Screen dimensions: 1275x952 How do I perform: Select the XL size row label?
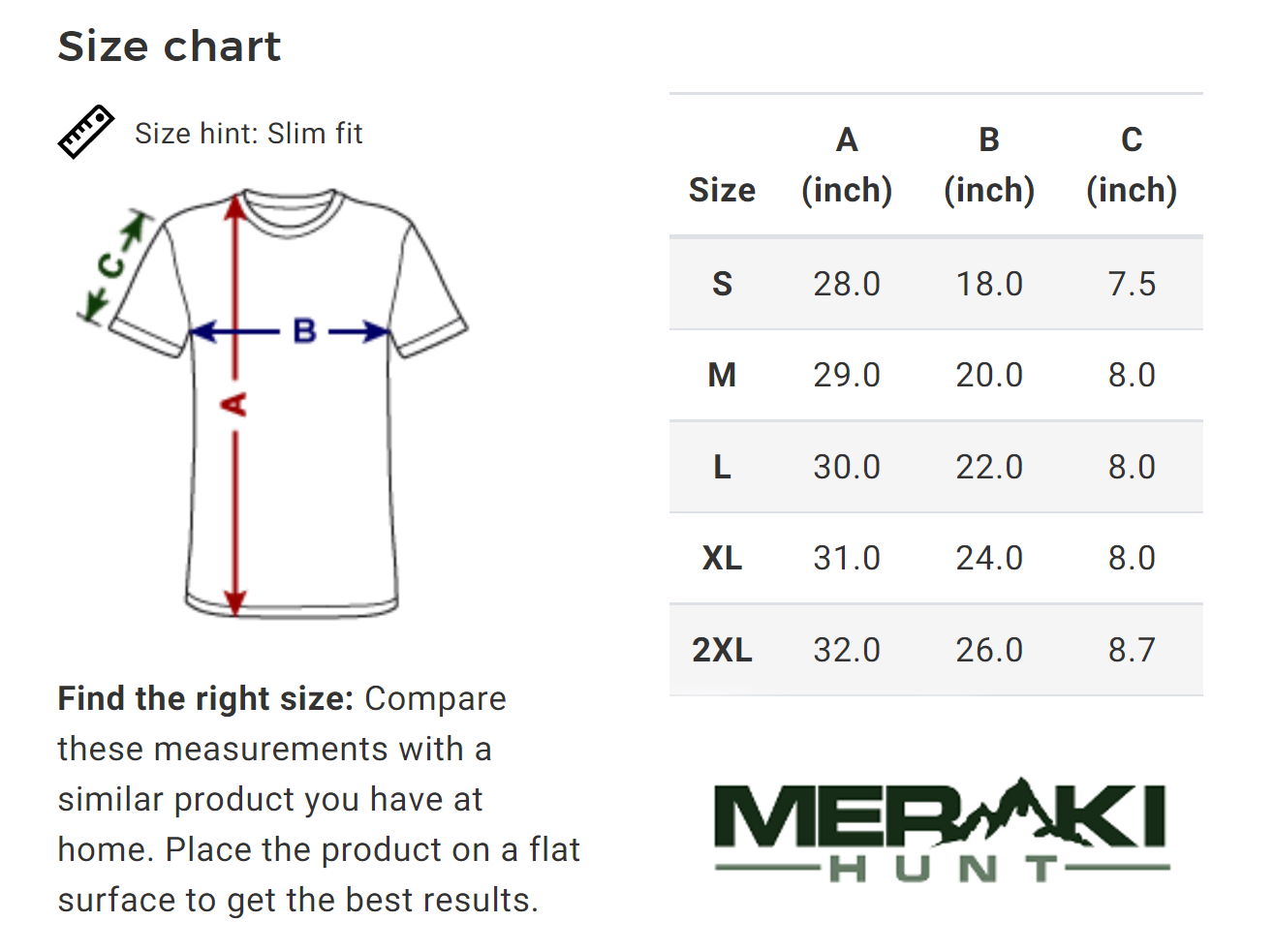[722, 558]
